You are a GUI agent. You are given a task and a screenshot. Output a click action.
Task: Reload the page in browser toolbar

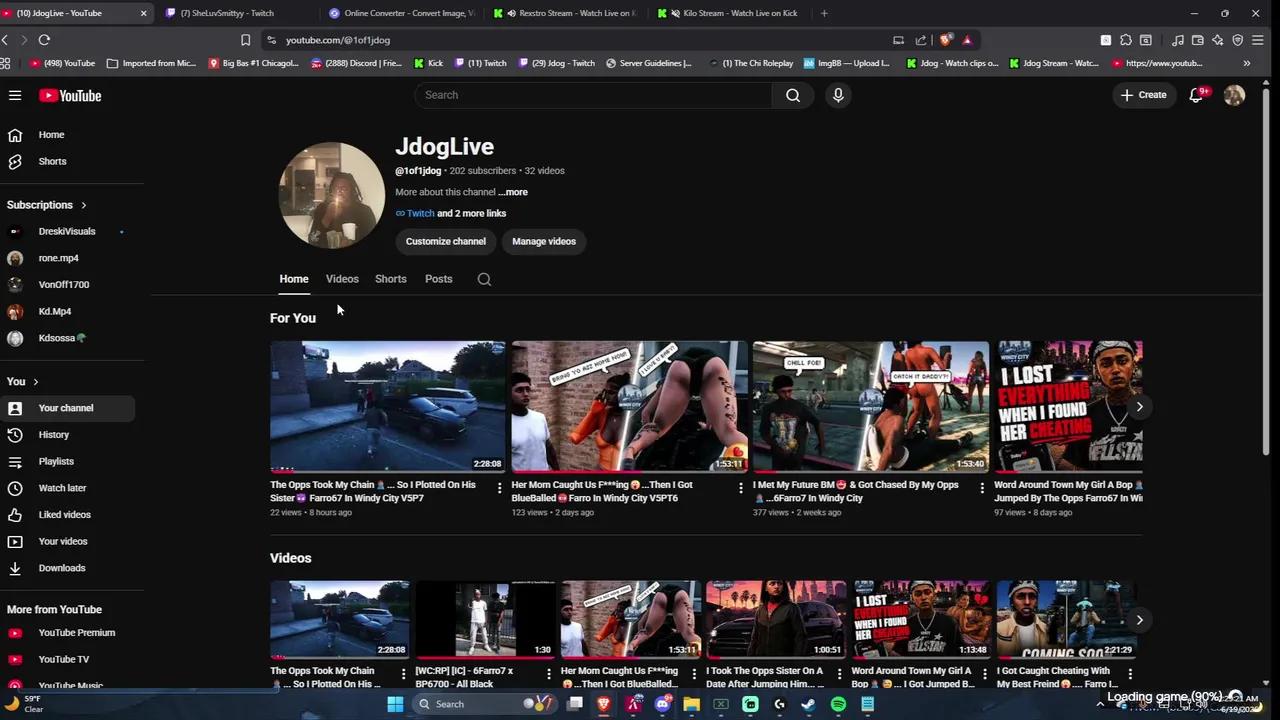pyautogui.click(x=44, y=40)
